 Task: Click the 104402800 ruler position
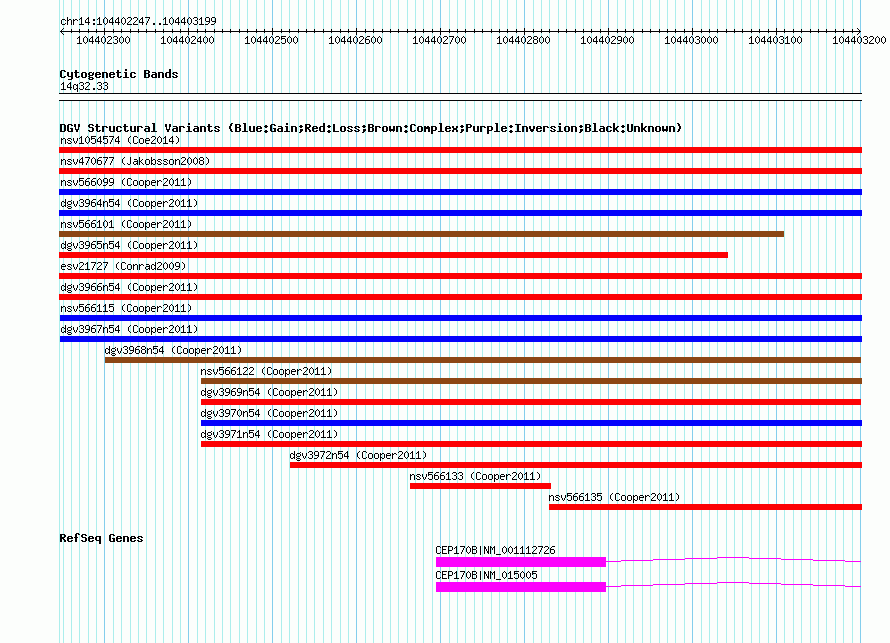523,40
